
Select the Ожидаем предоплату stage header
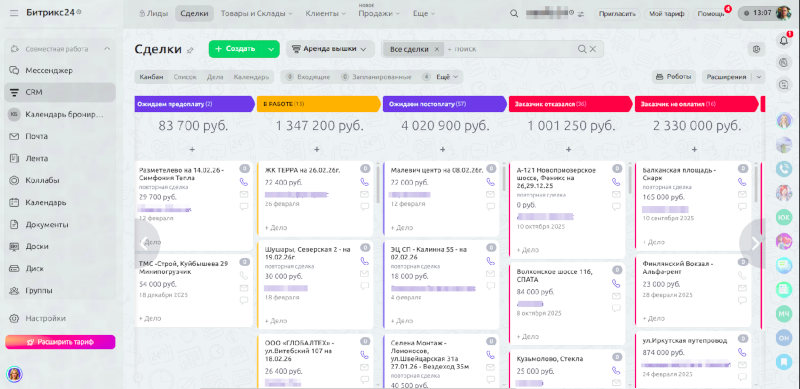[194, 104]
